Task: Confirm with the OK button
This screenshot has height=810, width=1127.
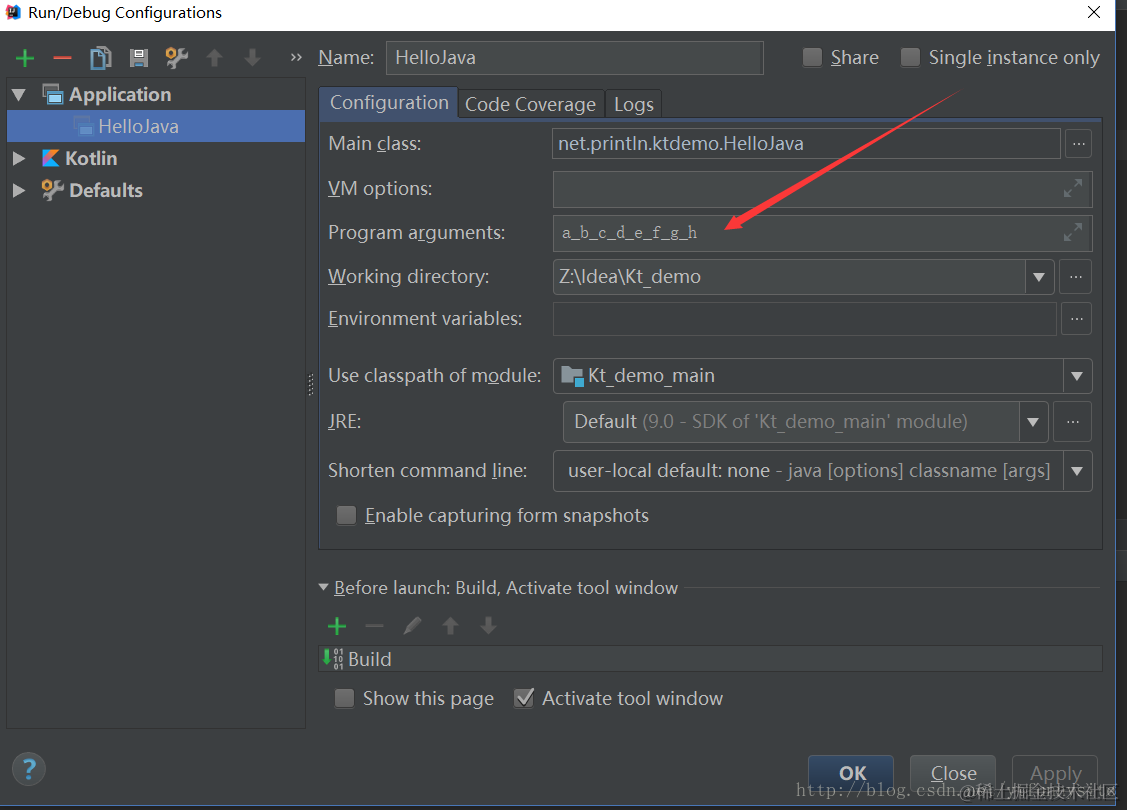Action: [852, 773]
